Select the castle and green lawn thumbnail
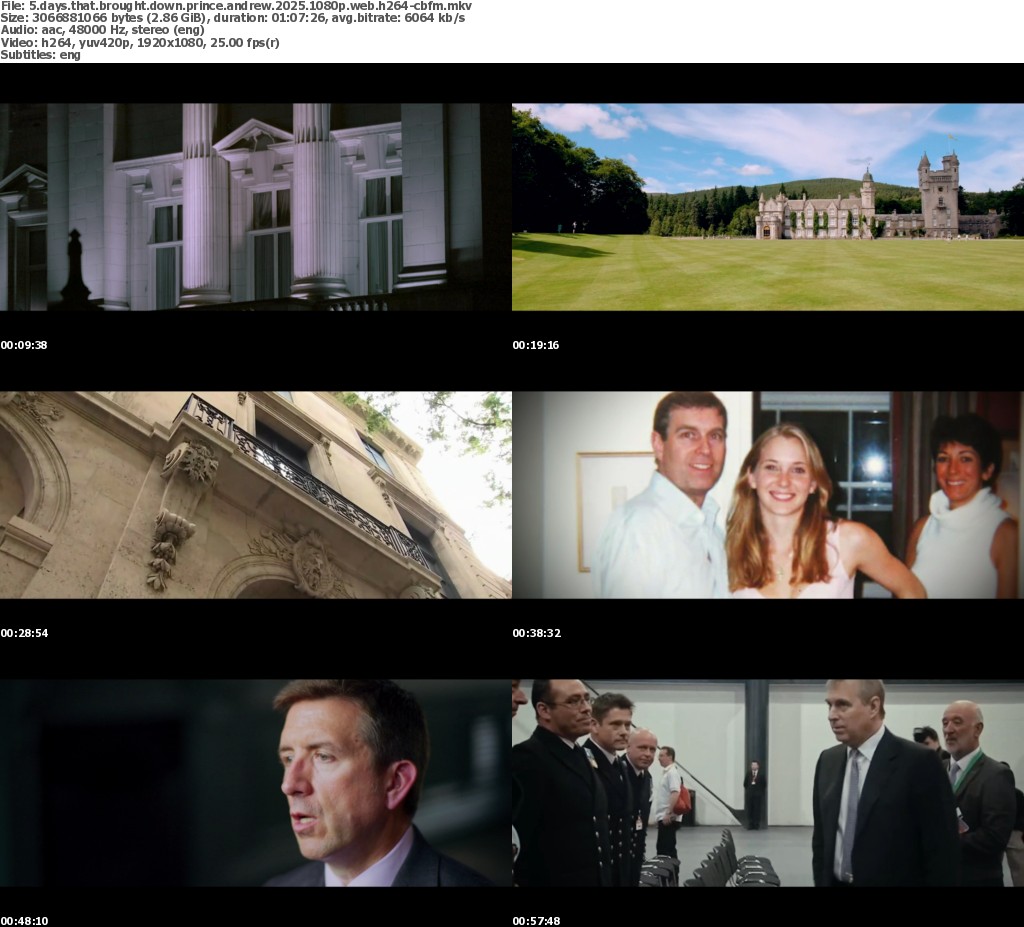 coord(767,207)
